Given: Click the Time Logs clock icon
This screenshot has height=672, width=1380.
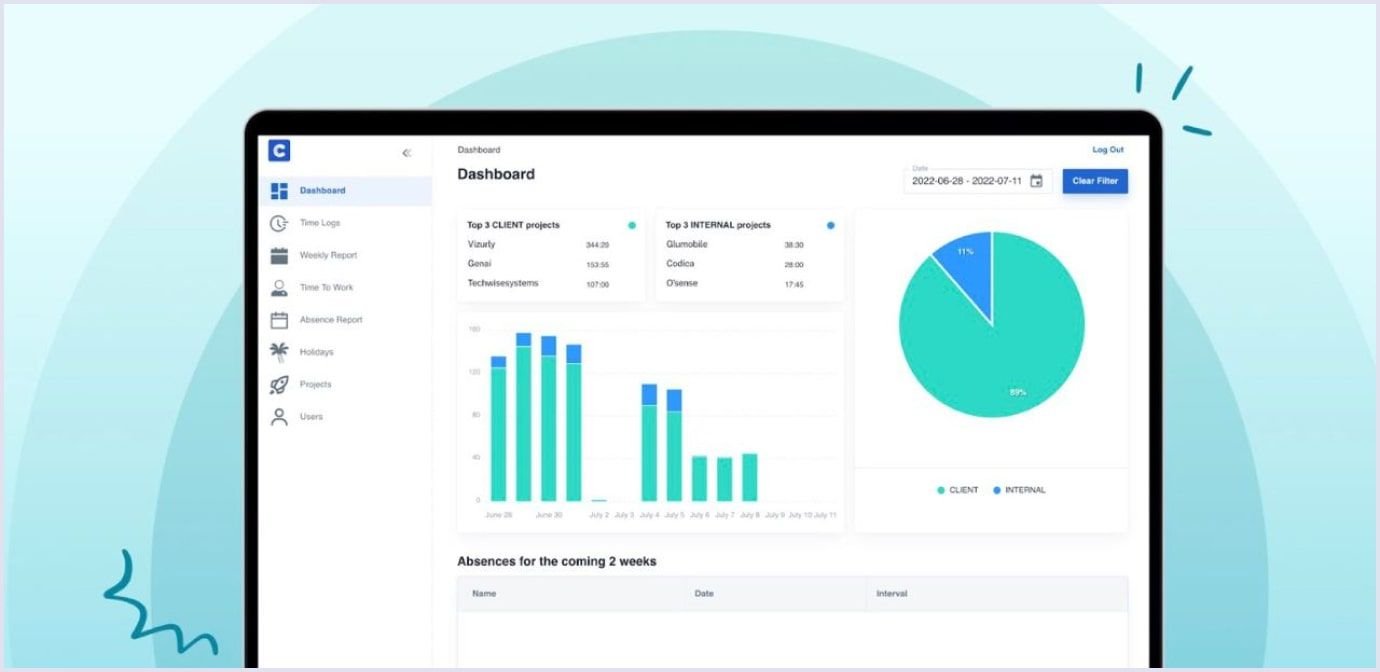Looking at the screenshot, I should [x=279, y=223].
